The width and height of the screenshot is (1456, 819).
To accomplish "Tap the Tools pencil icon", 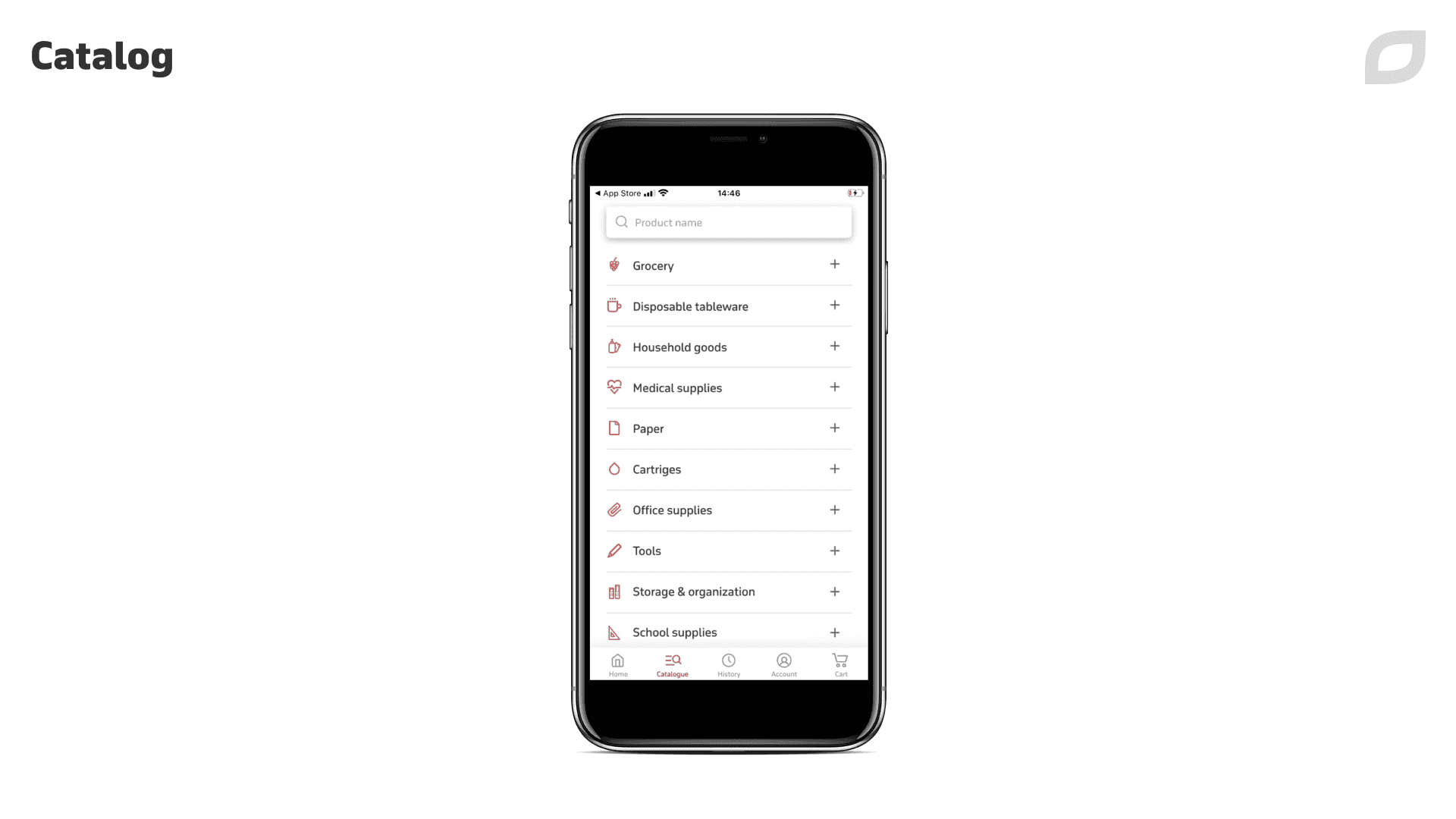I will click(x=615, y=550).
